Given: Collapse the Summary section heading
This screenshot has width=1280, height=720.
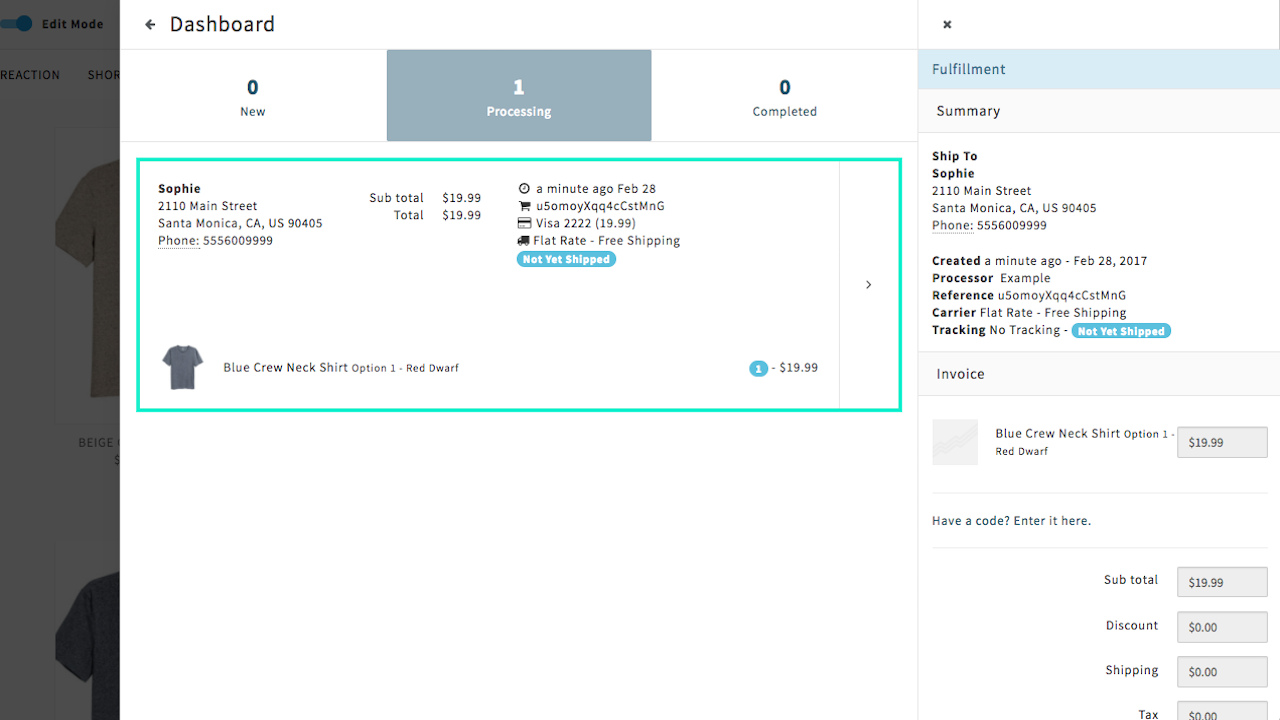Looking at the screenshot, I should (1099, 111).
